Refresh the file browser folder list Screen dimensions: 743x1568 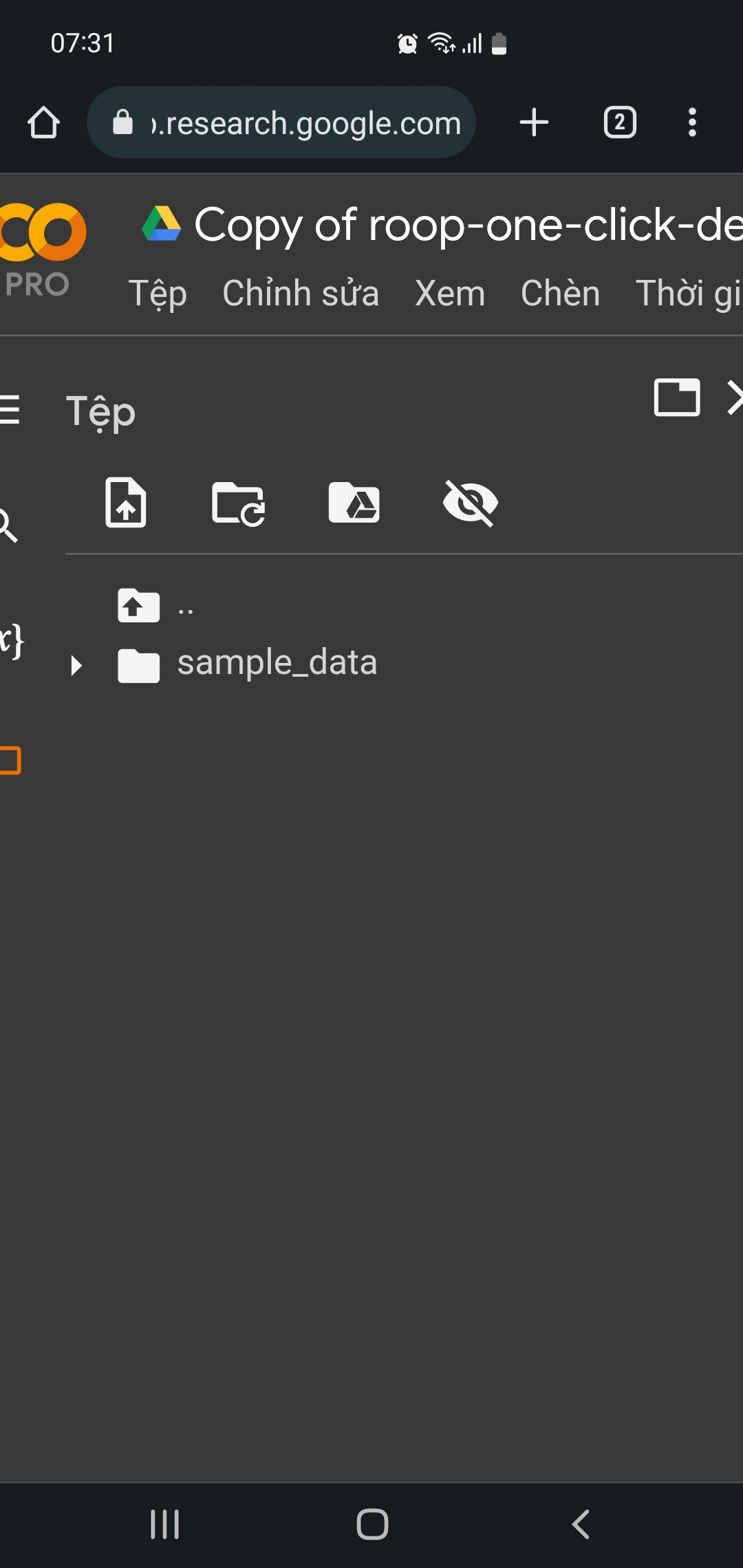[238, 503]
